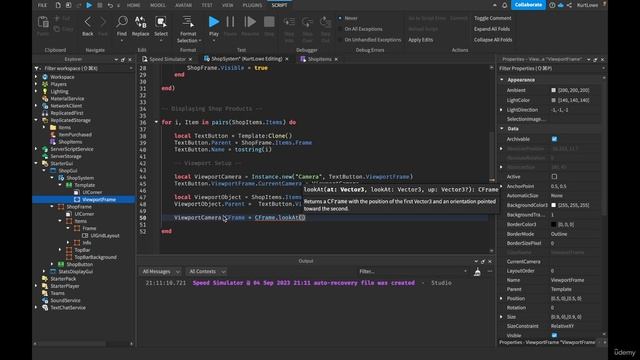640x360 pixels.
Task: Expand the Workspace tree node
Action: pos(36,77)
